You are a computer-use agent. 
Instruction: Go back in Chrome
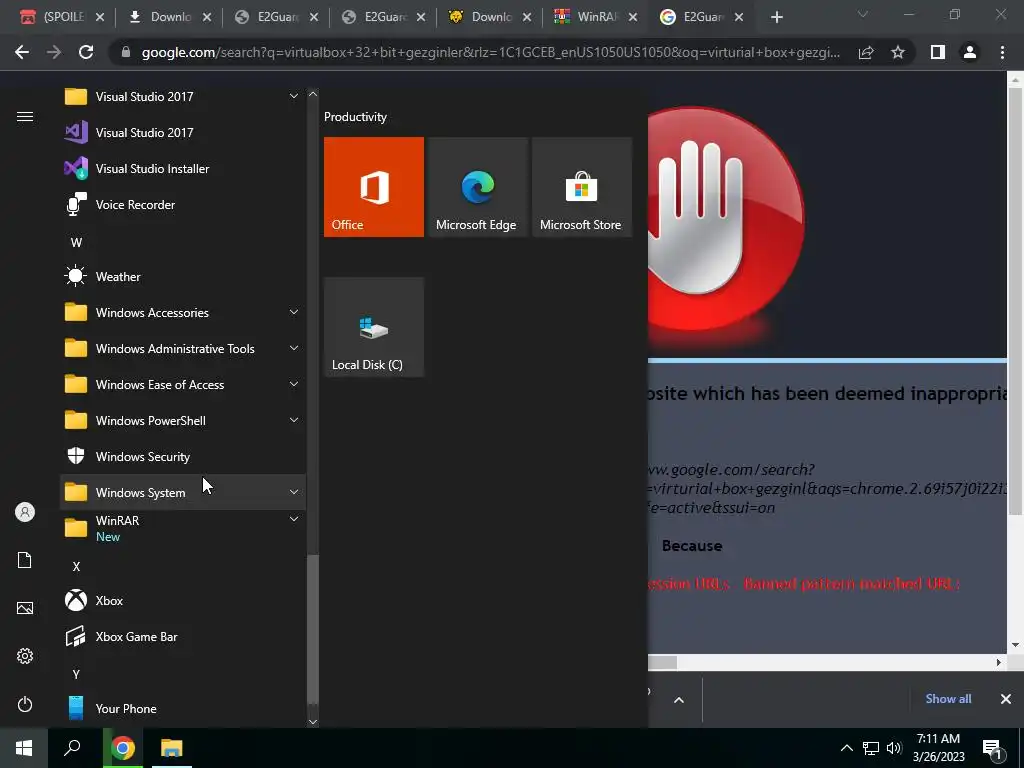pos(22,52)
